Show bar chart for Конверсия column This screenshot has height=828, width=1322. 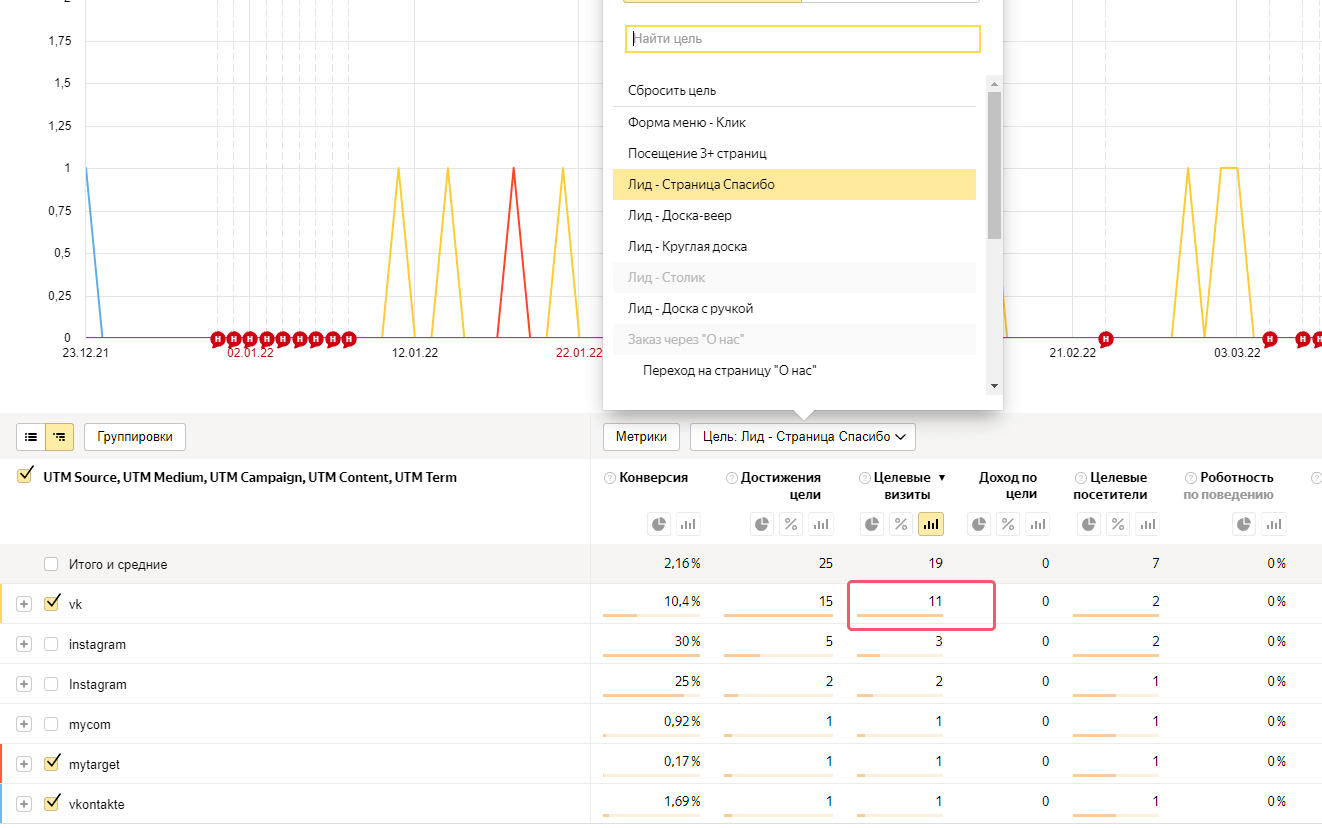(x=687, y=524)
